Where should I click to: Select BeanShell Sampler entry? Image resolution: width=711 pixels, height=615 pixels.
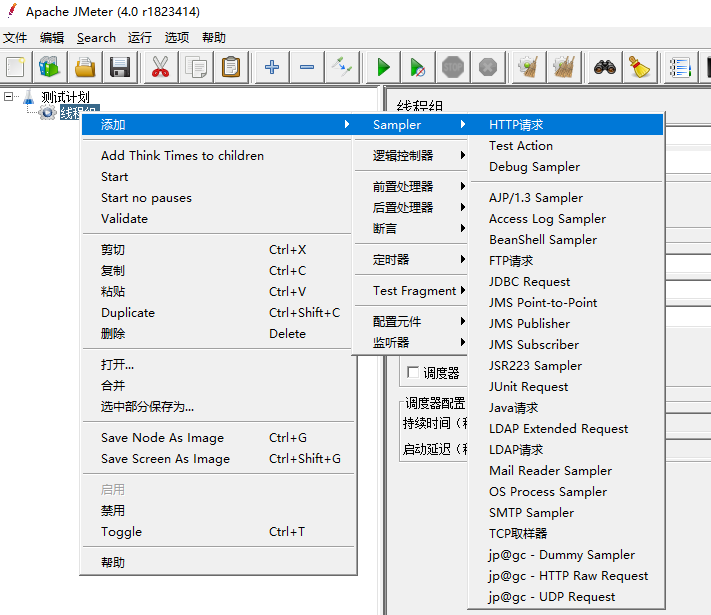pos(566,239)
